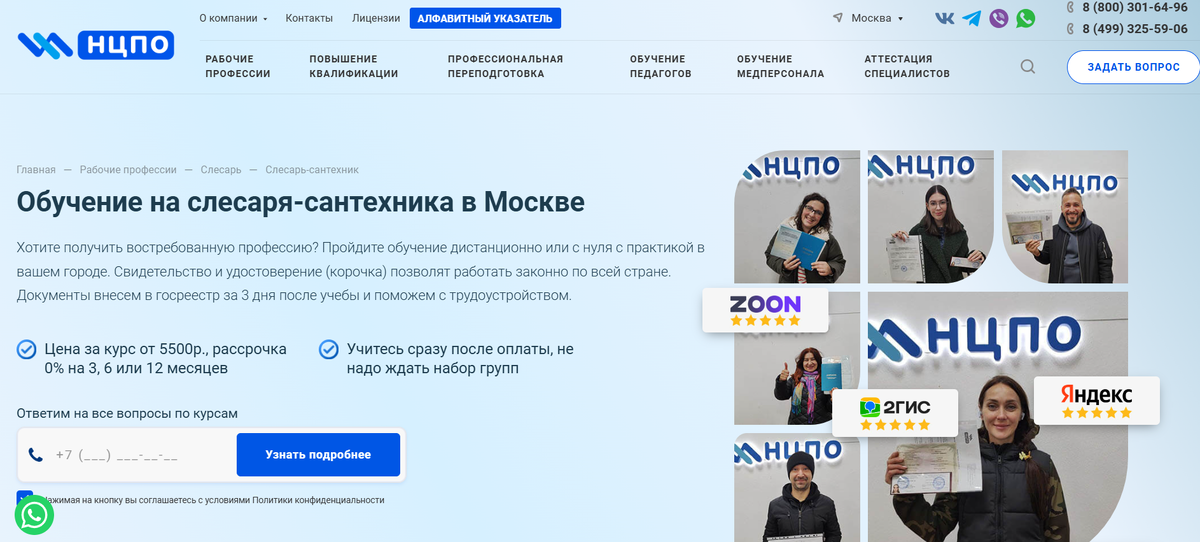Screen dimensions: 1200x542
Task: Open the Рабочие профессии menu
Action: coord(238,67)
